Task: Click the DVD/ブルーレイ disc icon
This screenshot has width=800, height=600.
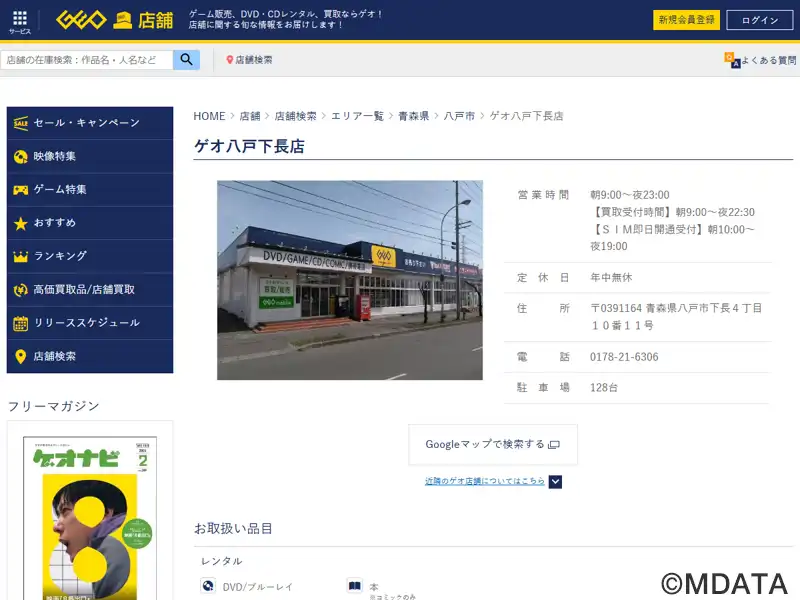Action: tap(208, 586)
